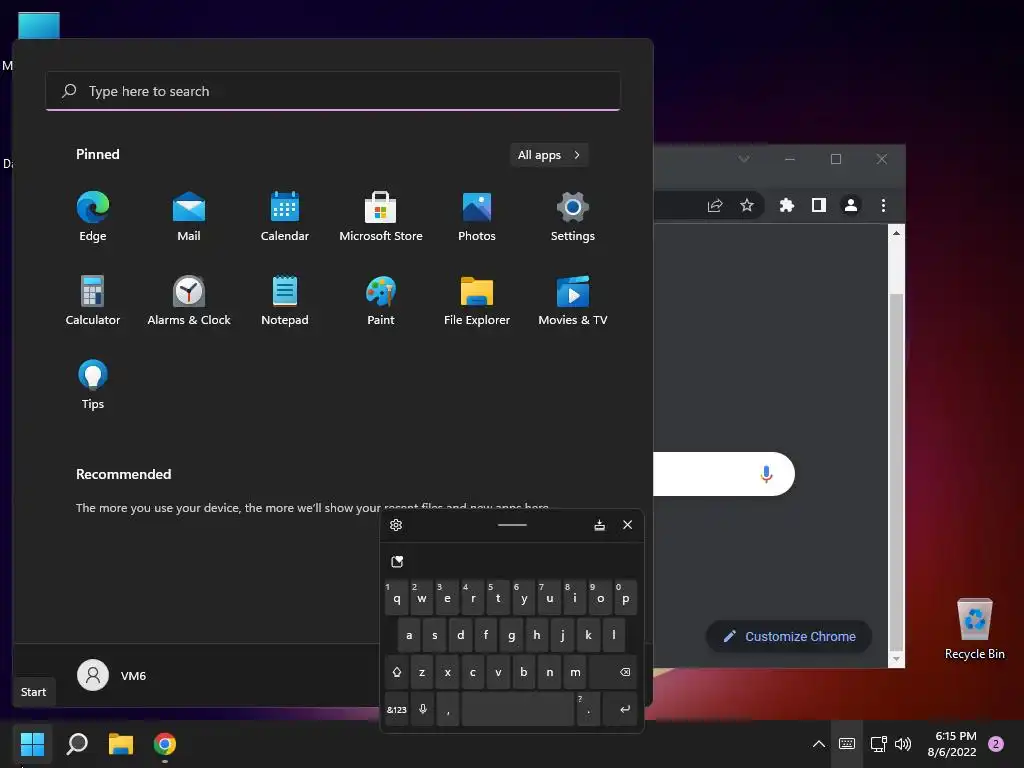The image size is (1024, 768).
Task: Launch Movies & TV
Action: tap(573, 300)
